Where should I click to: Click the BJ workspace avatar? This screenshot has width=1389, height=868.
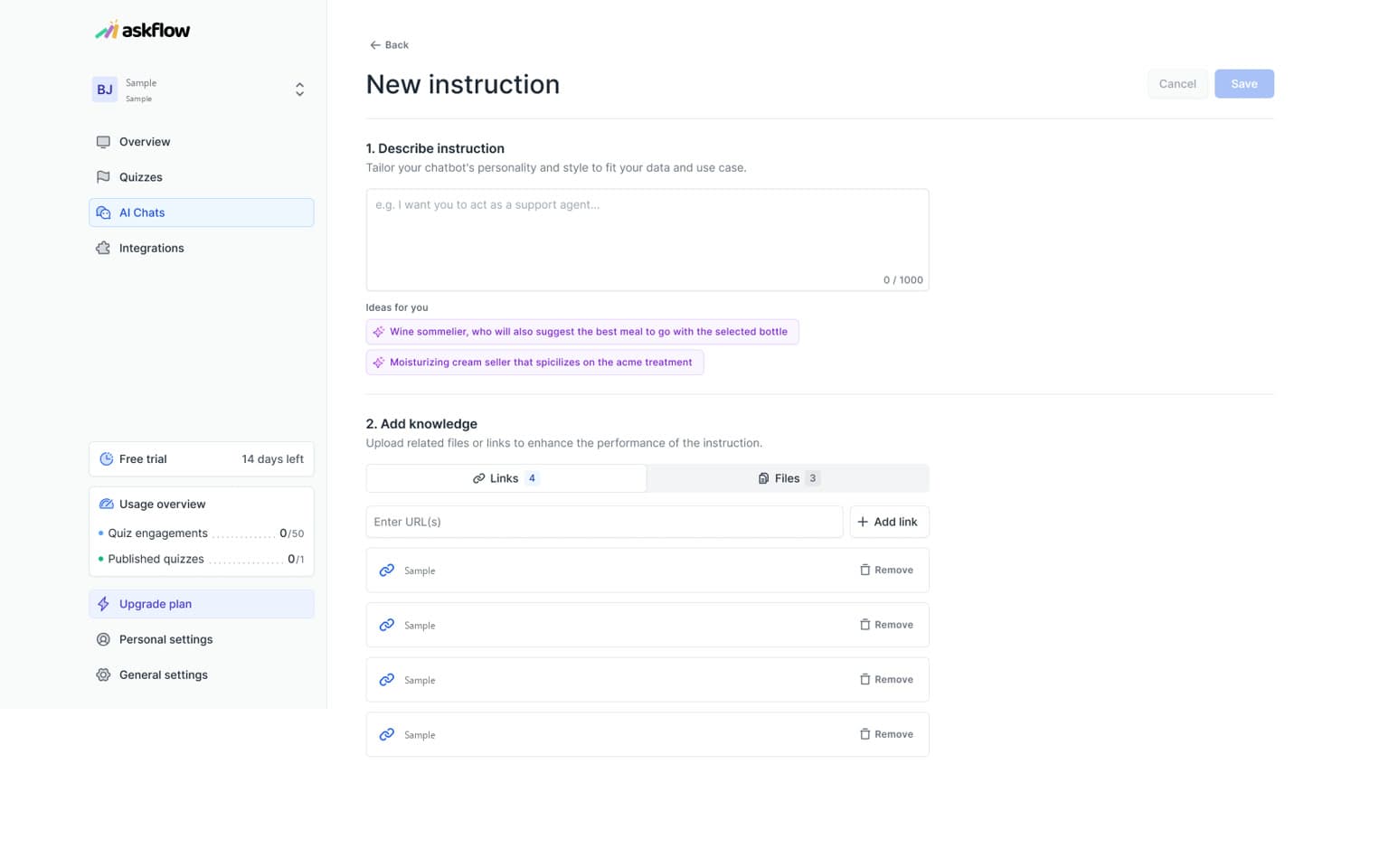[x=105, y=90]
